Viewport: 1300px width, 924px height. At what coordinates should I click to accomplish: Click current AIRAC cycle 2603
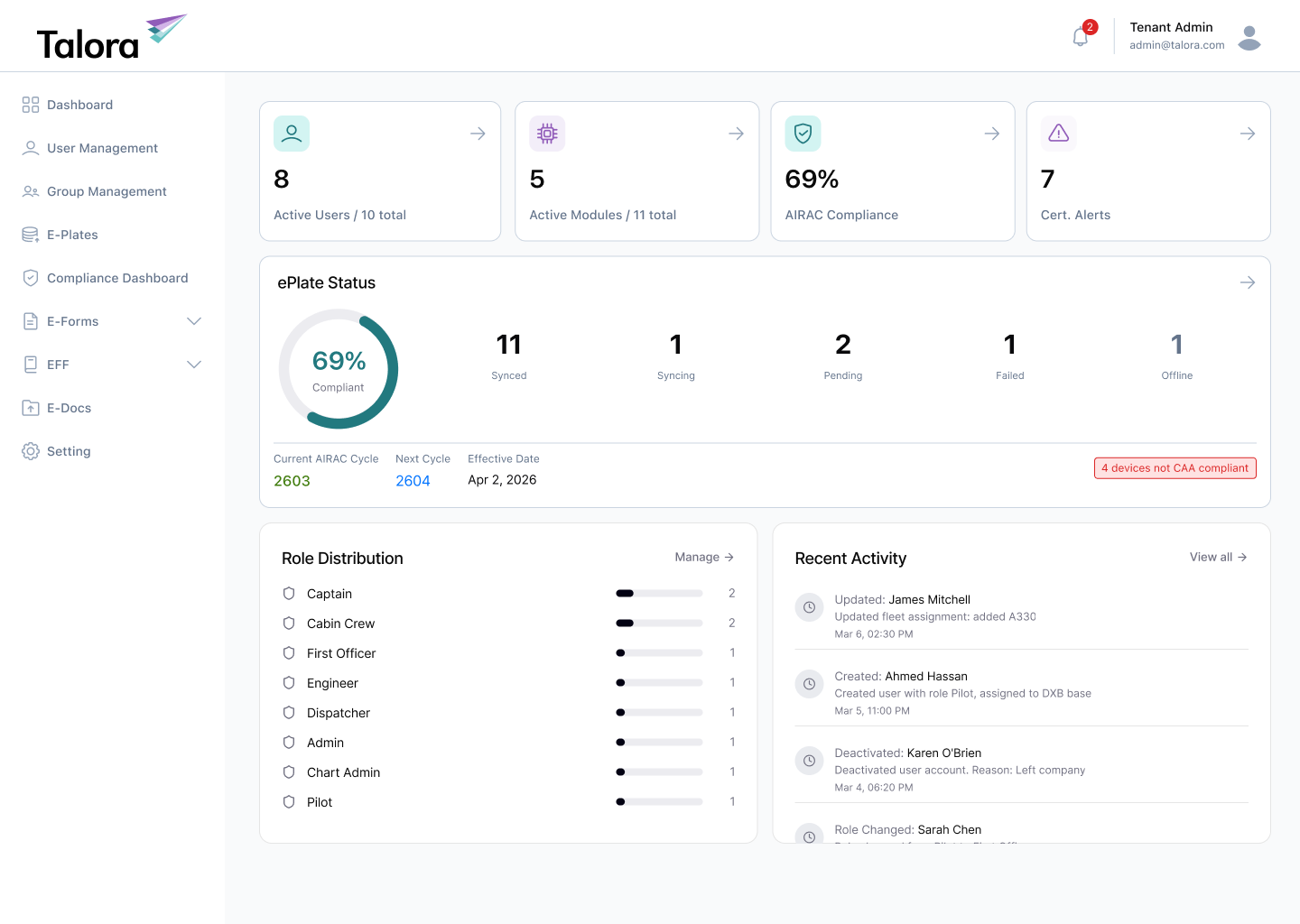coord(292,481)
